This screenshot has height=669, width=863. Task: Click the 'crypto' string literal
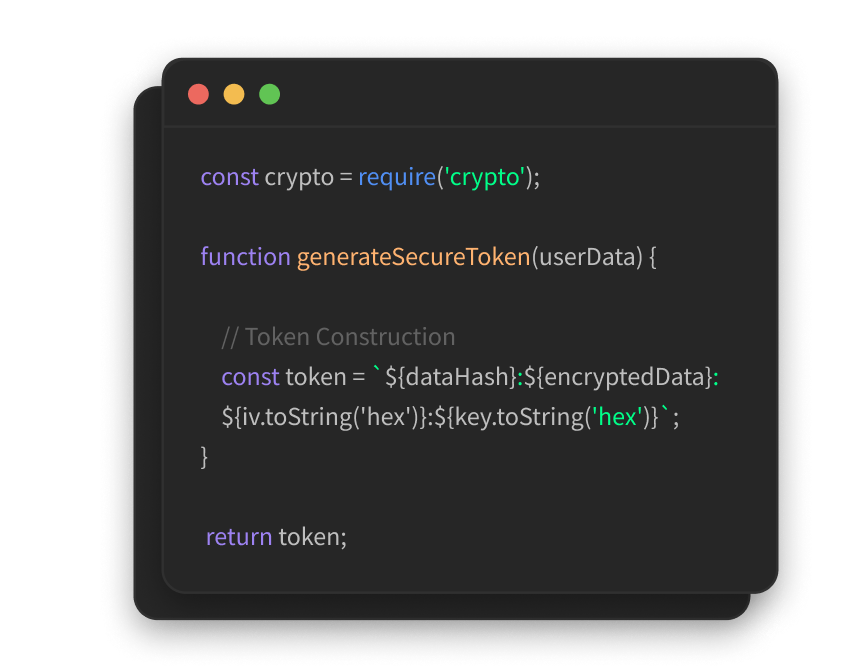point(484,177)
